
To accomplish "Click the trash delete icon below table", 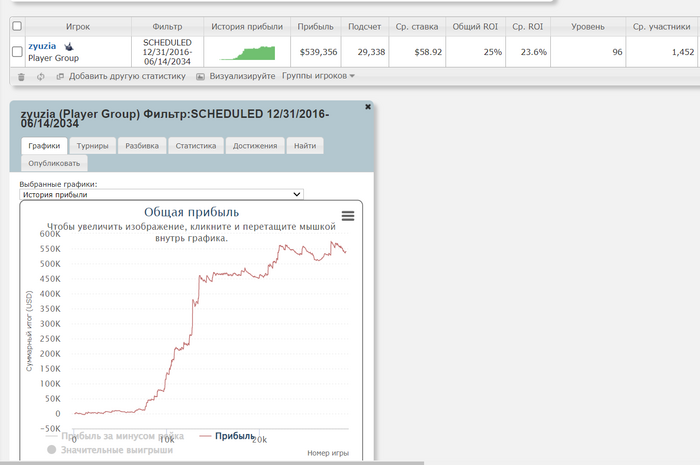I will (x=21, y=77).
